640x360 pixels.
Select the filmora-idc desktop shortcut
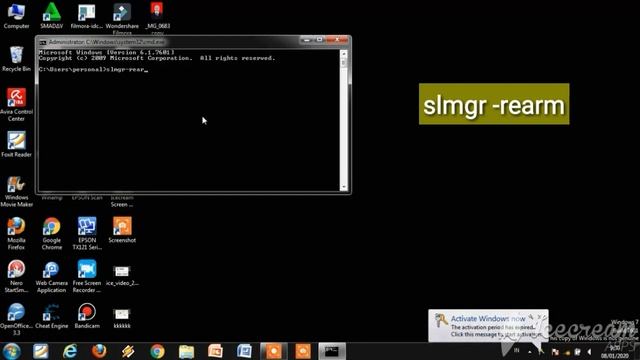[x=87, y=16]
